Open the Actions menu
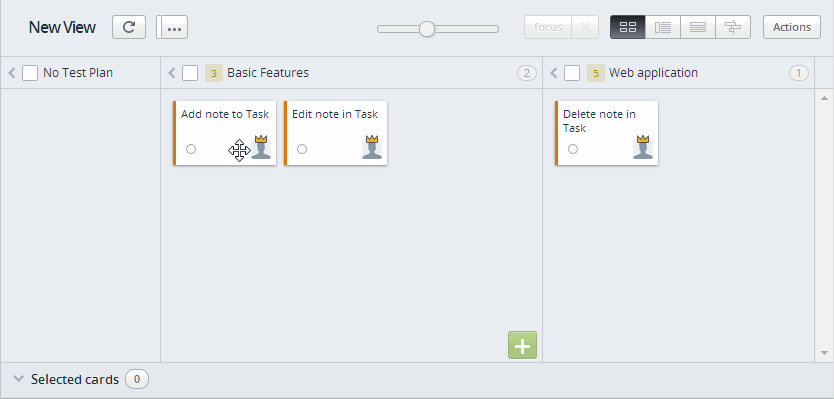Viewport: 834px width, 399px height. click(x=791, y=27)
